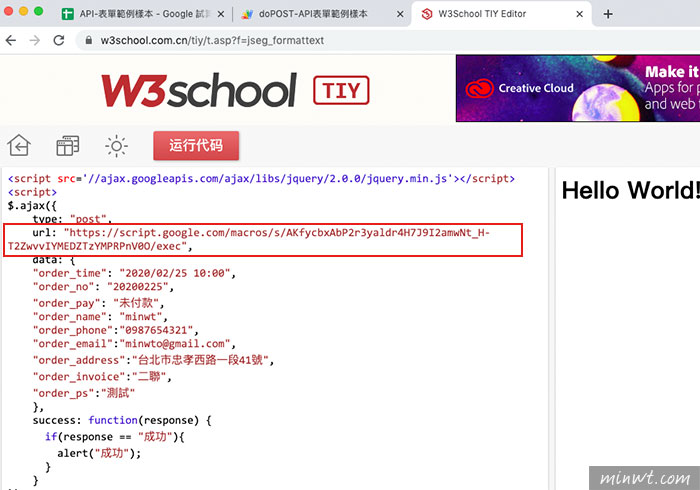
Task: Click the browser back arrow
Action: (11, 41)
